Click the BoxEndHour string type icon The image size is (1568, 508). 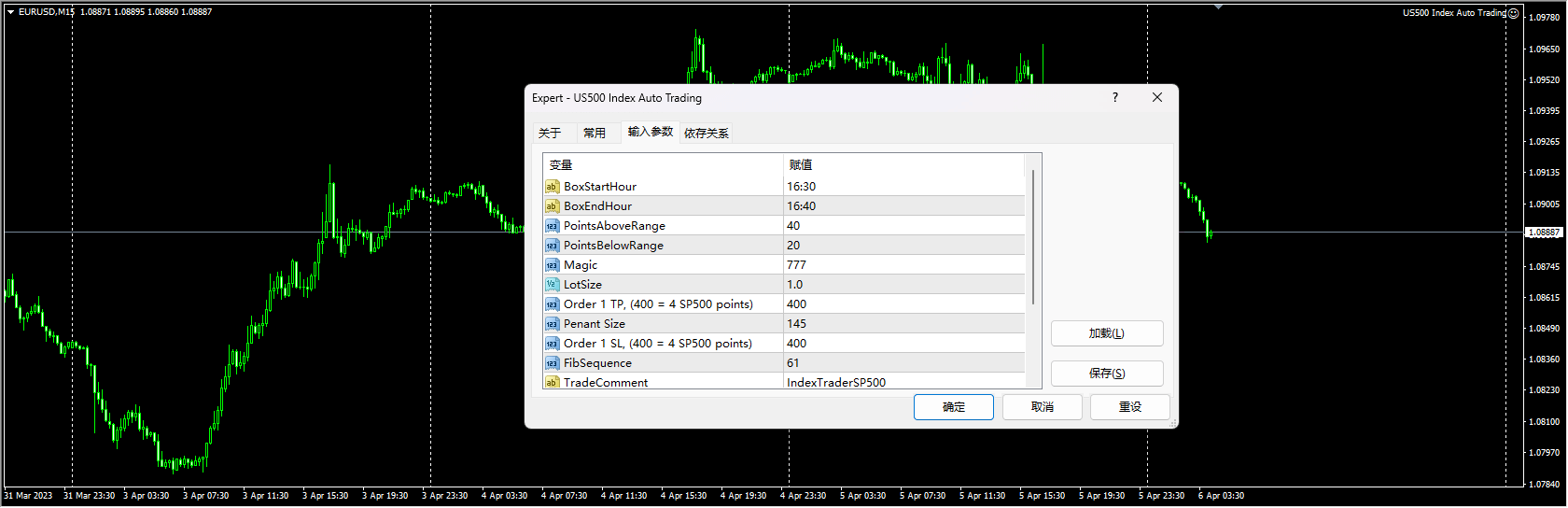pyautogui.click(x=552, y=206)
